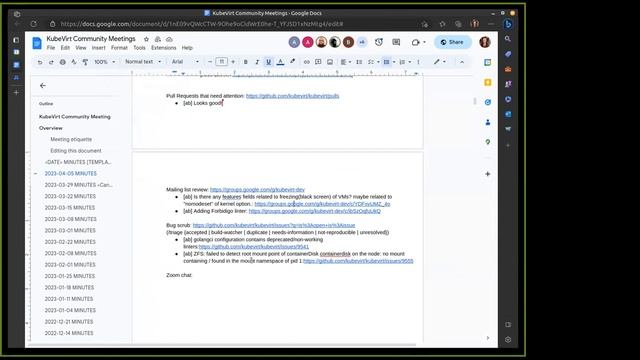Open the View menu
This screenshot has width=640, height=360.
click(x=81, y=48)
